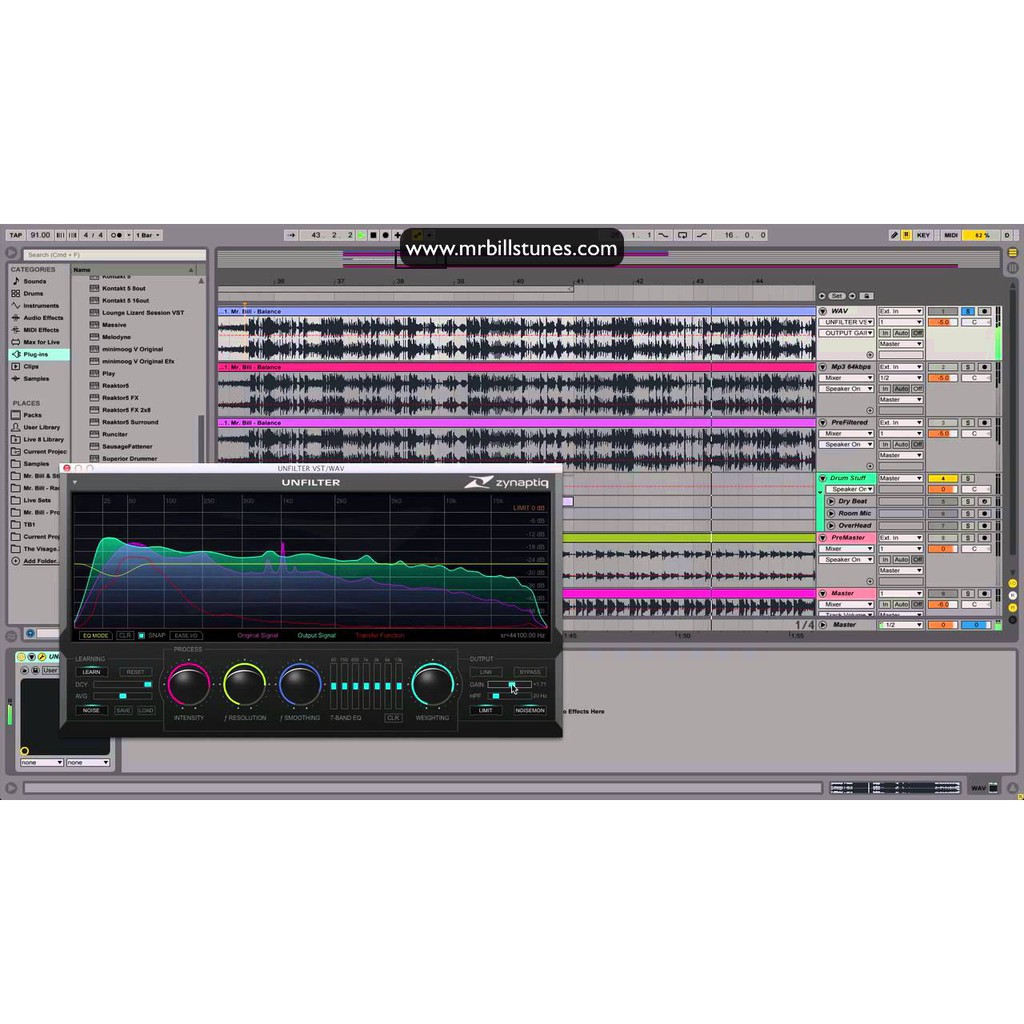This screenshot has width=1024, height=1024.
Task: Click the RESET button in Unfilter
Action: [136, 672]
